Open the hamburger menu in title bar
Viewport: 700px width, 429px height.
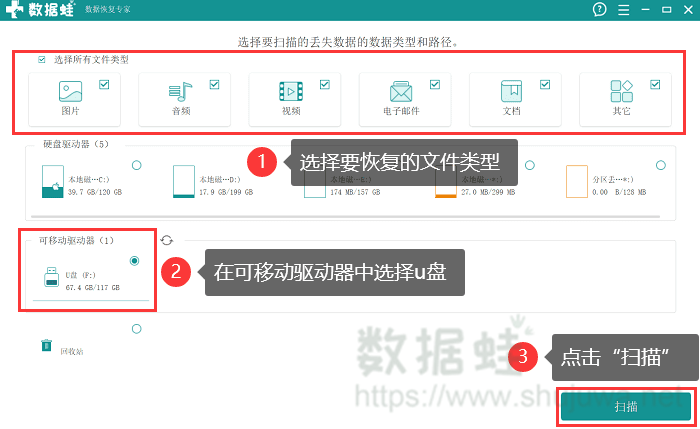point(624,9)
